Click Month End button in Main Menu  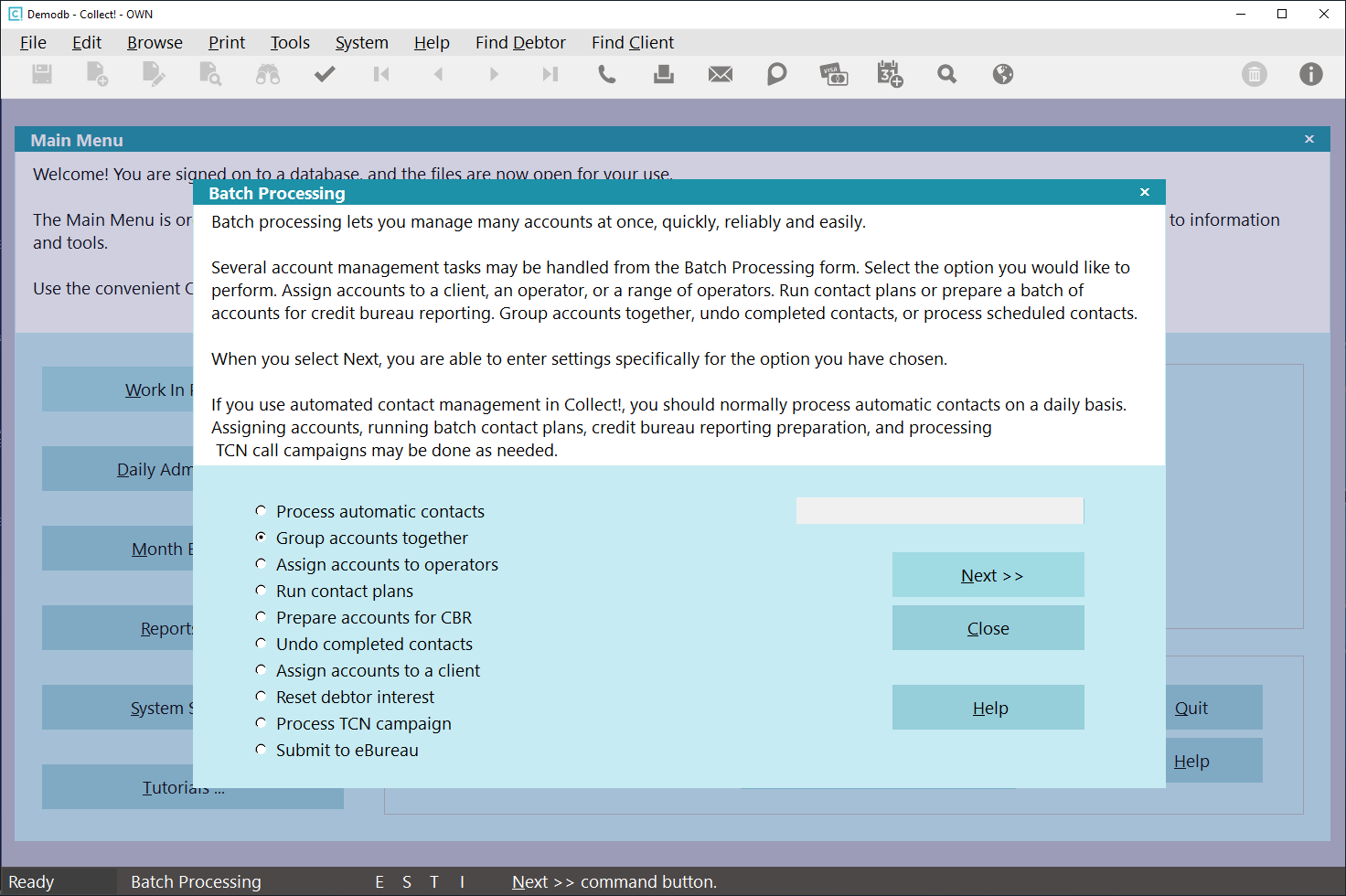[x=118, y=549]
